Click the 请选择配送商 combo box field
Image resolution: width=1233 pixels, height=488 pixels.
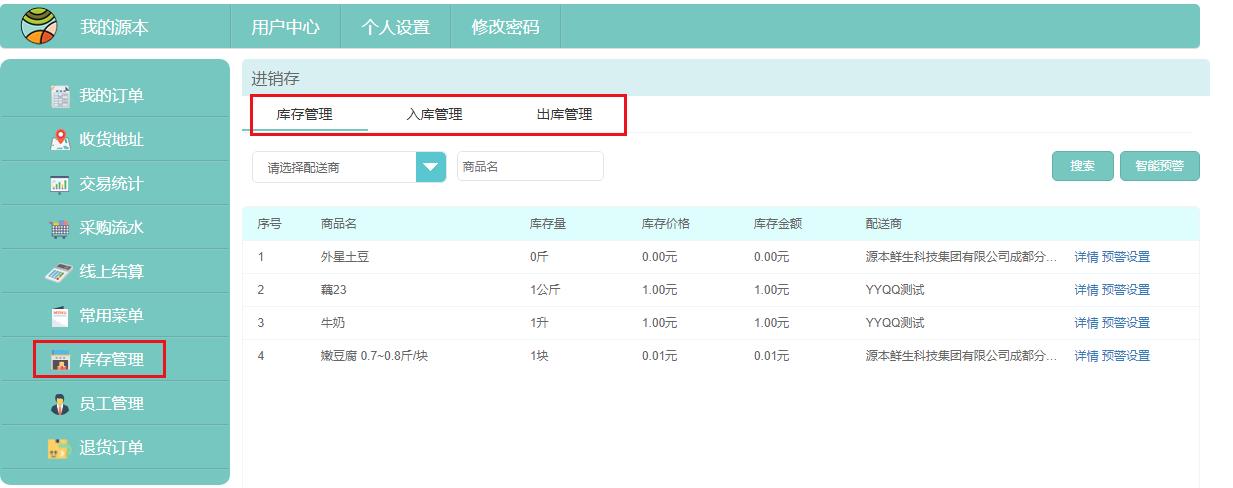[x=349, y=167]
